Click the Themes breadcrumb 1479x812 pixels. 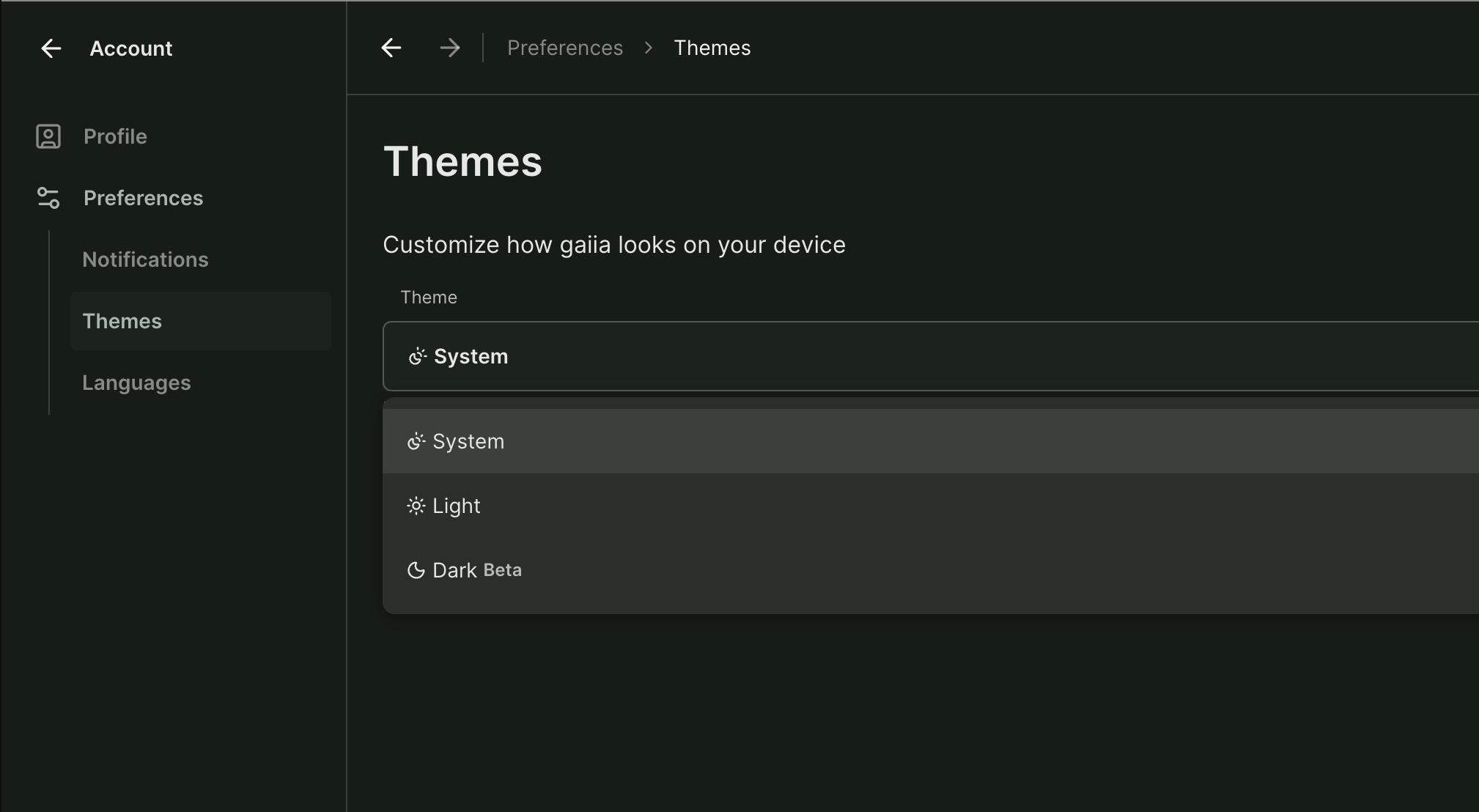tap(712, 48)
